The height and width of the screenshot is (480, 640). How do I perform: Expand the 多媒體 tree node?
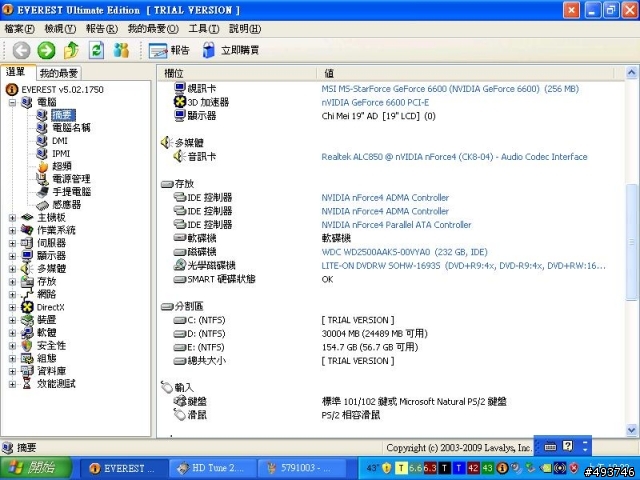(x=12, y=269)
